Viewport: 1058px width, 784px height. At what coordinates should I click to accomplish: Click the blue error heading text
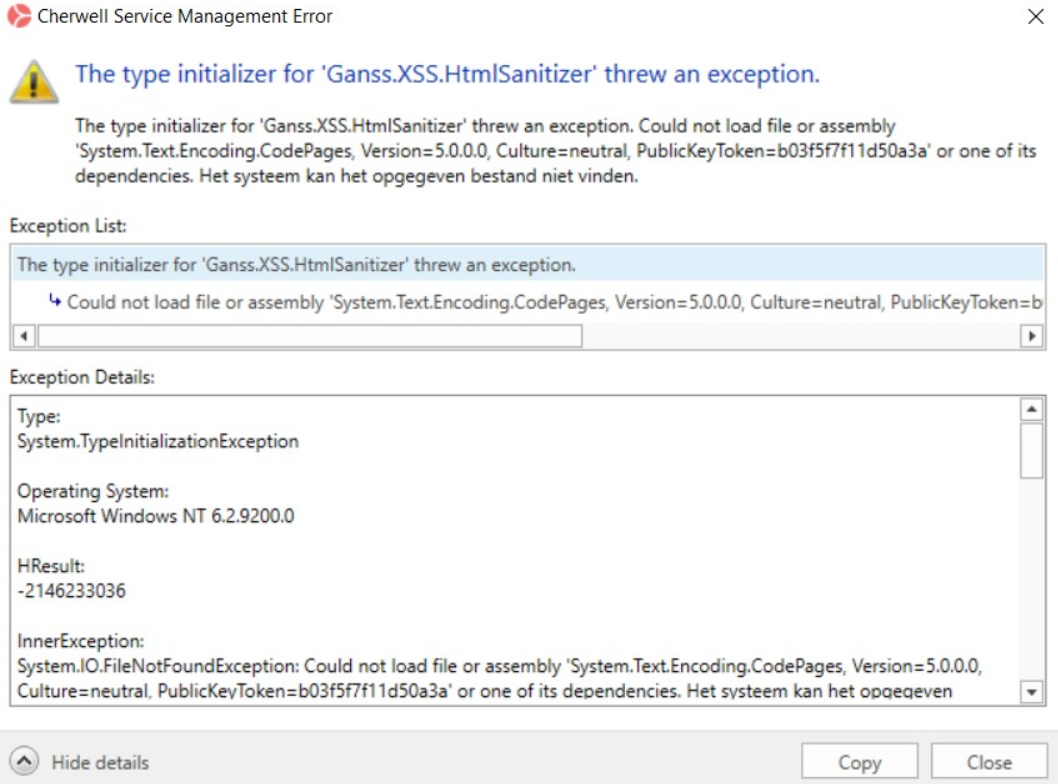(x=447, y=74)
